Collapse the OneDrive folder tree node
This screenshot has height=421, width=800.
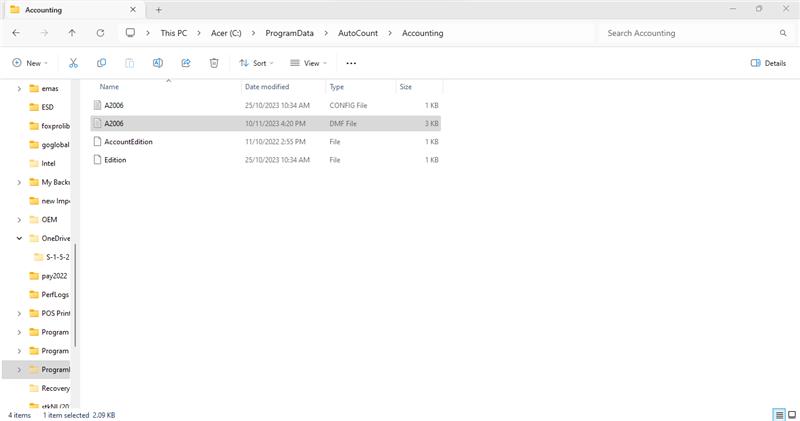coord(19,238)
